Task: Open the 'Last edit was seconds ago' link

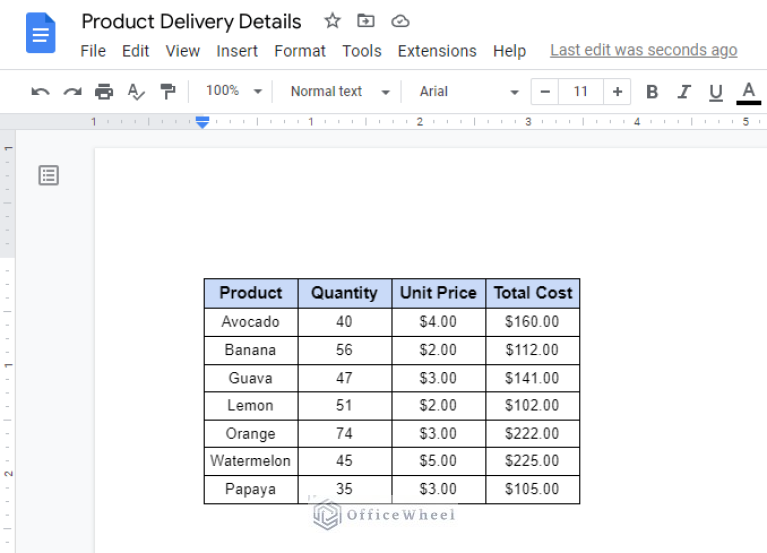Action: pyautogui.click(x=643, y=50)
